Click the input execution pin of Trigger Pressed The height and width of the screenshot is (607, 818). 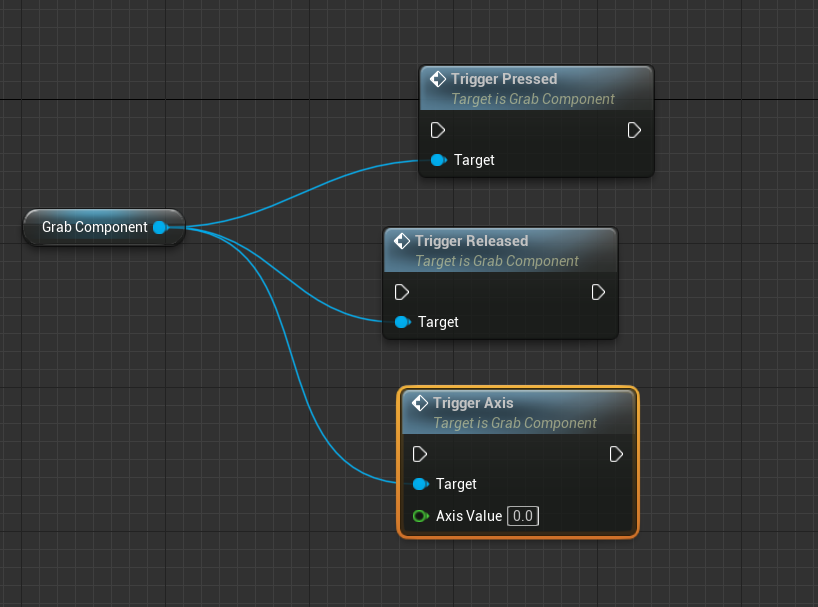438,130
